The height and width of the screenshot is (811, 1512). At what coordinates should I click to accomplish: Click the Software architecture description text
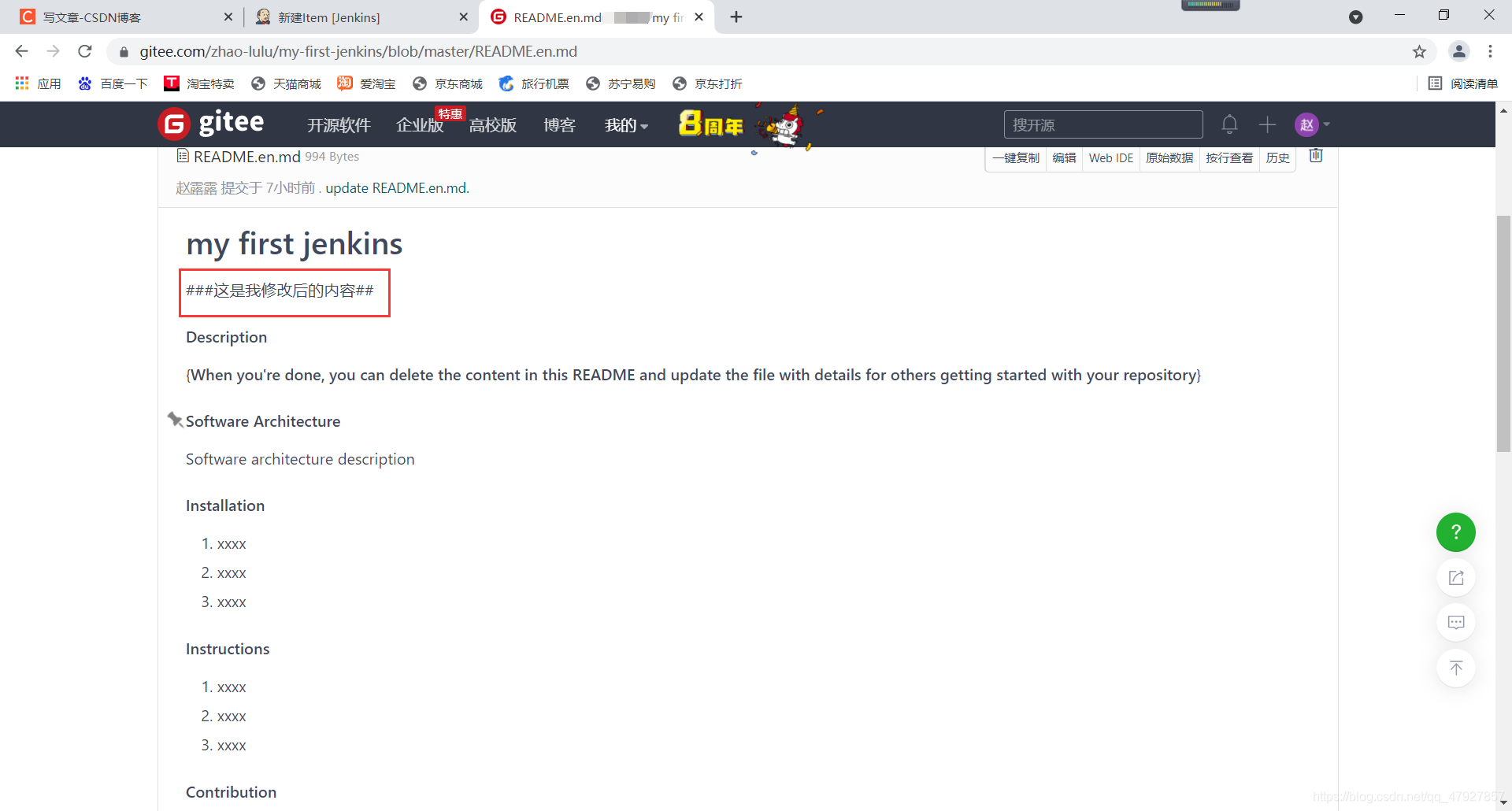(300, 459)
